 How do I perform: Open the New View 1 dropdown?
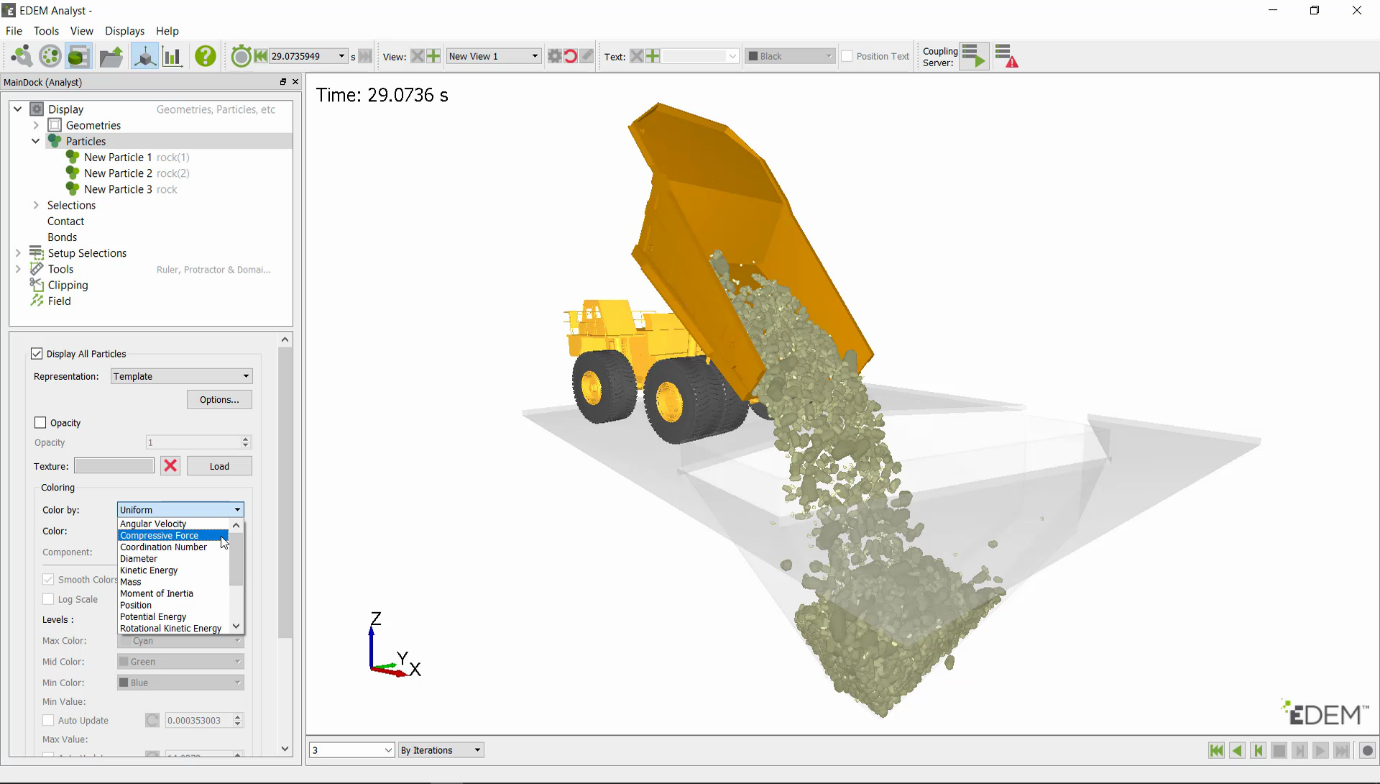pyautogui.click(x=493, y=56)
